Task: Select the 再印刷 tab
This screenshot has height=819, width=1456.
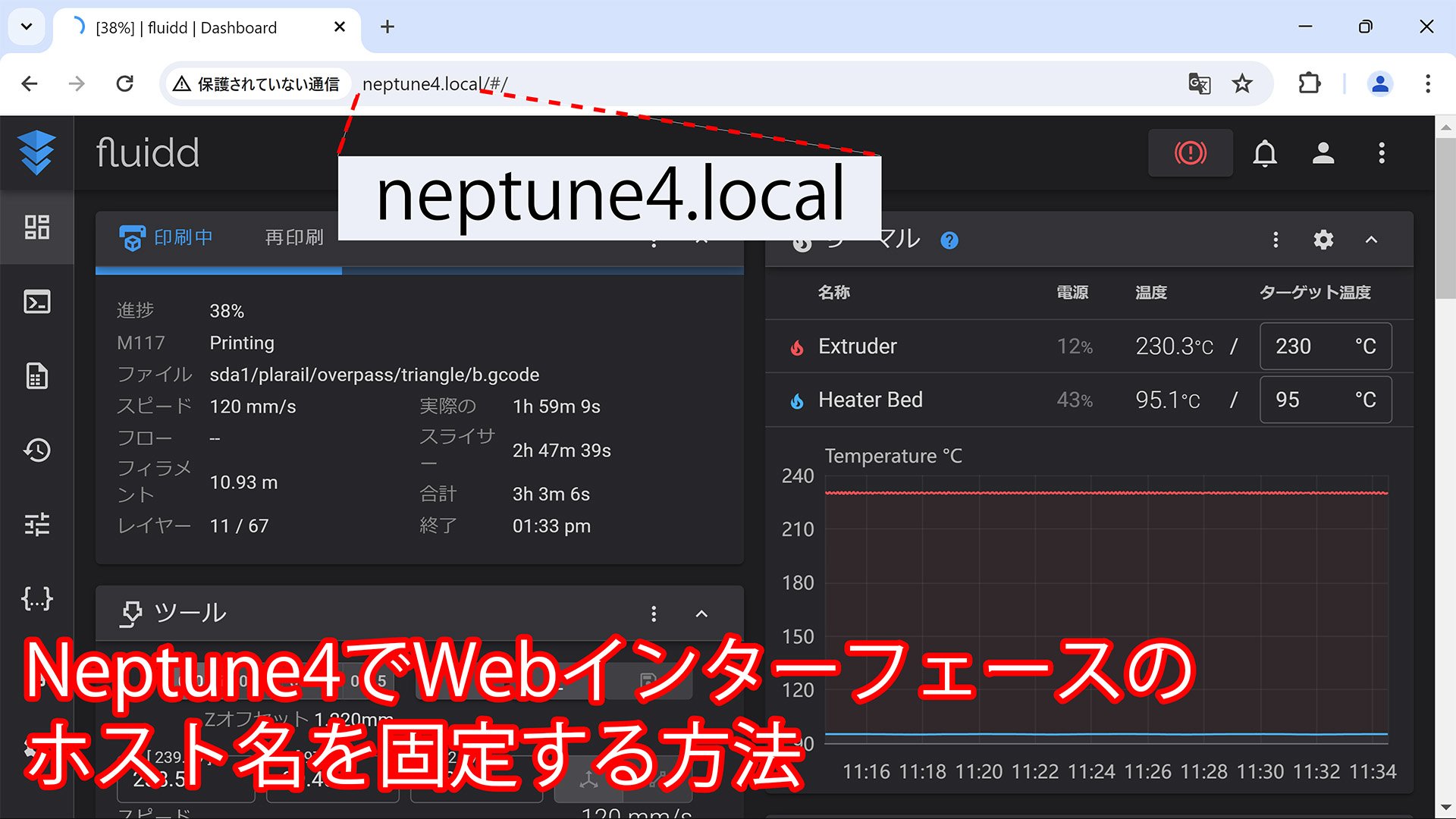Action: tap(294, 238)
